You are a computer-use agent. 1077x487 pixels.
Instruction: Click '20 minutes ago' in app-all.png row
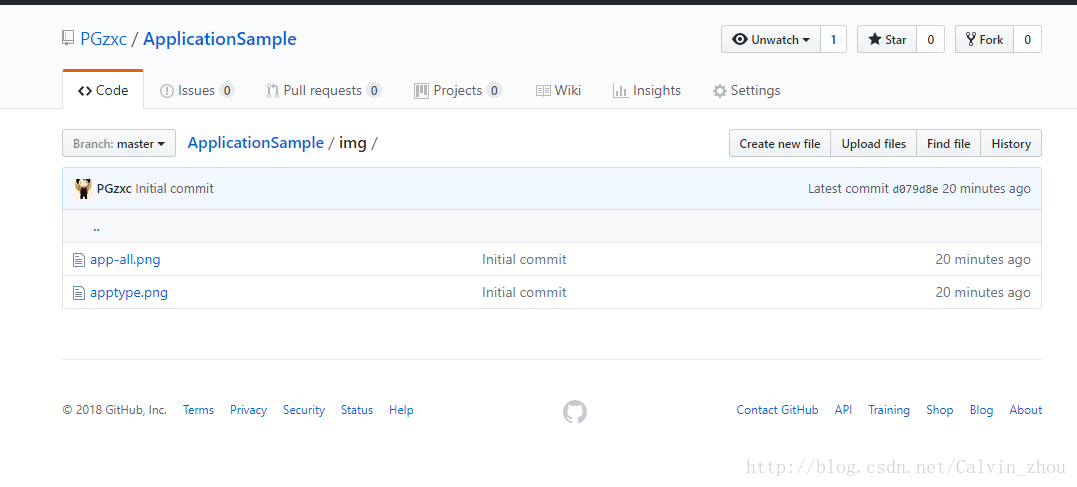[983, 260]
